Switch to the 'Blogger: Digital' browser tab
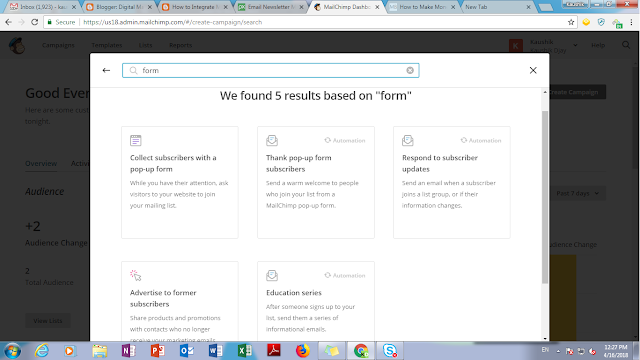The width and height of the screenshot is (640, 360). coord(118,7)
